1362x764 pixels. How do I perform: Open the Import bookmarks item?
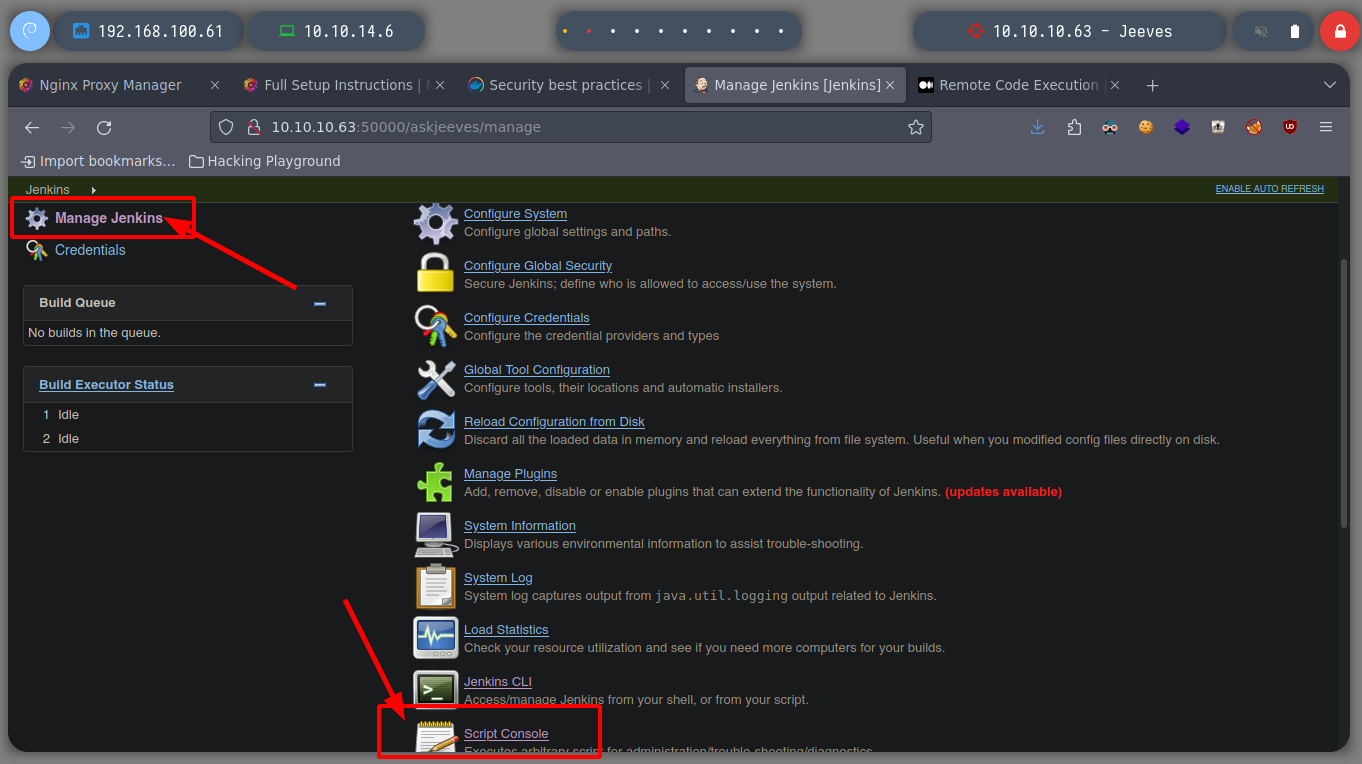click(98, 161)
